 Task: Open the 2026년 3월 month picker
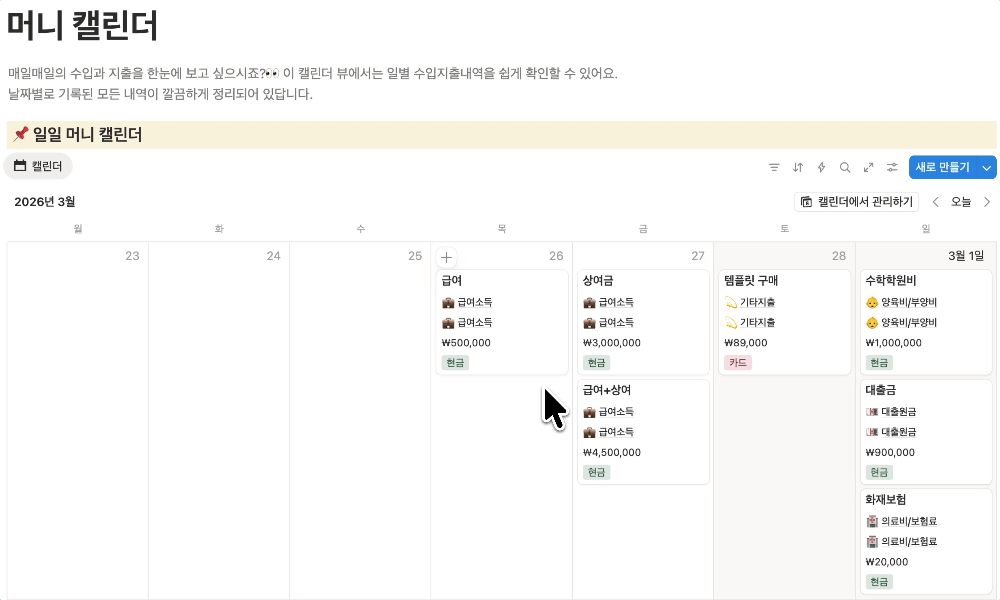(x=45, y=202)
